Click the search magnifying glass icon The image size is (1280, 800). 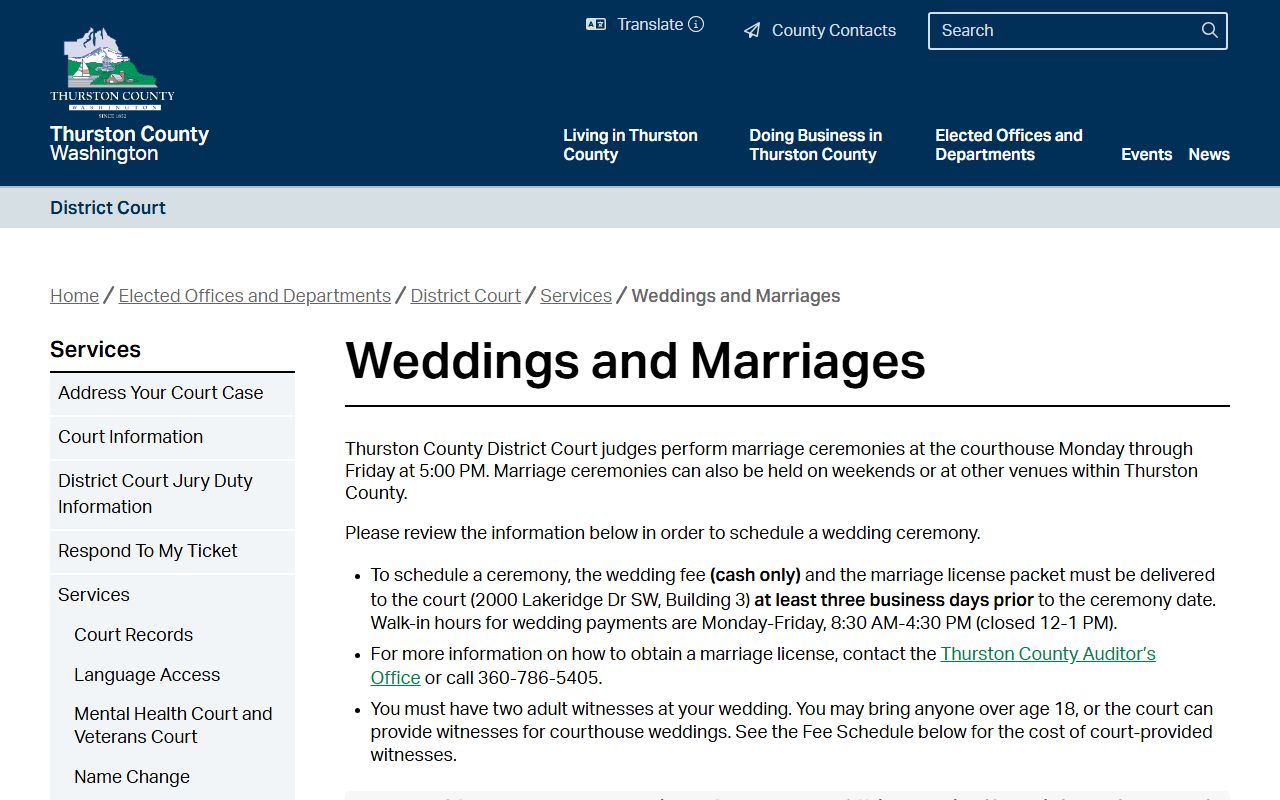(1210, 30)
